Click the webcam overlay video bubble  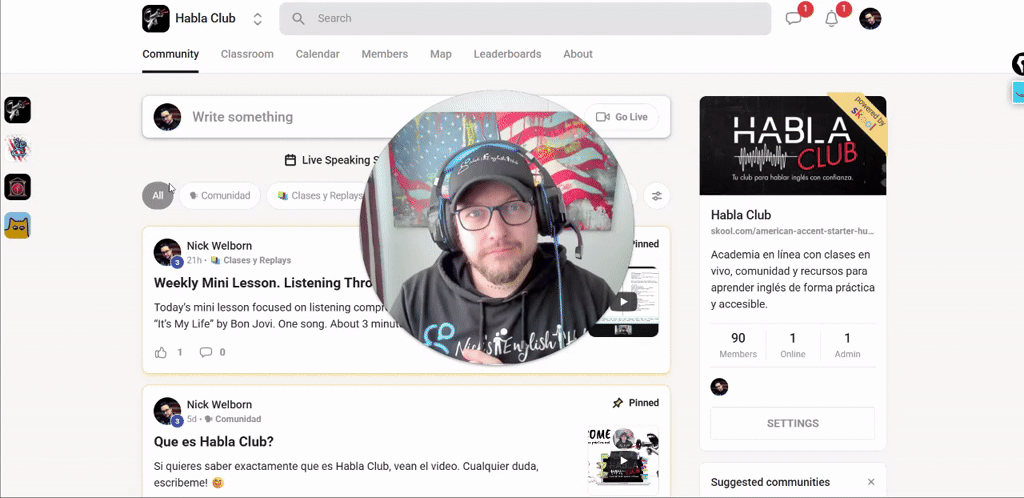pos(497,228)
